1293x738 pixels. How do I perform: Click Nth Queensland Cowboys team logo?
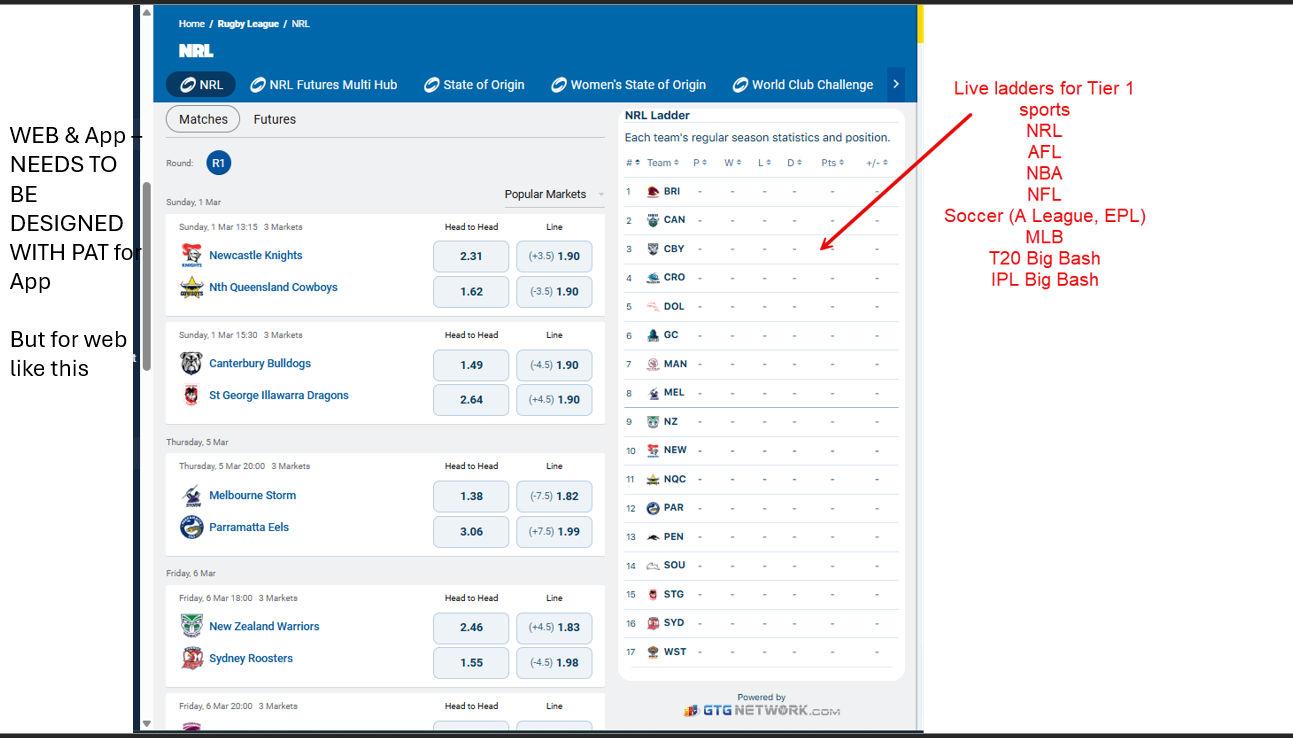tap(191, 288)
